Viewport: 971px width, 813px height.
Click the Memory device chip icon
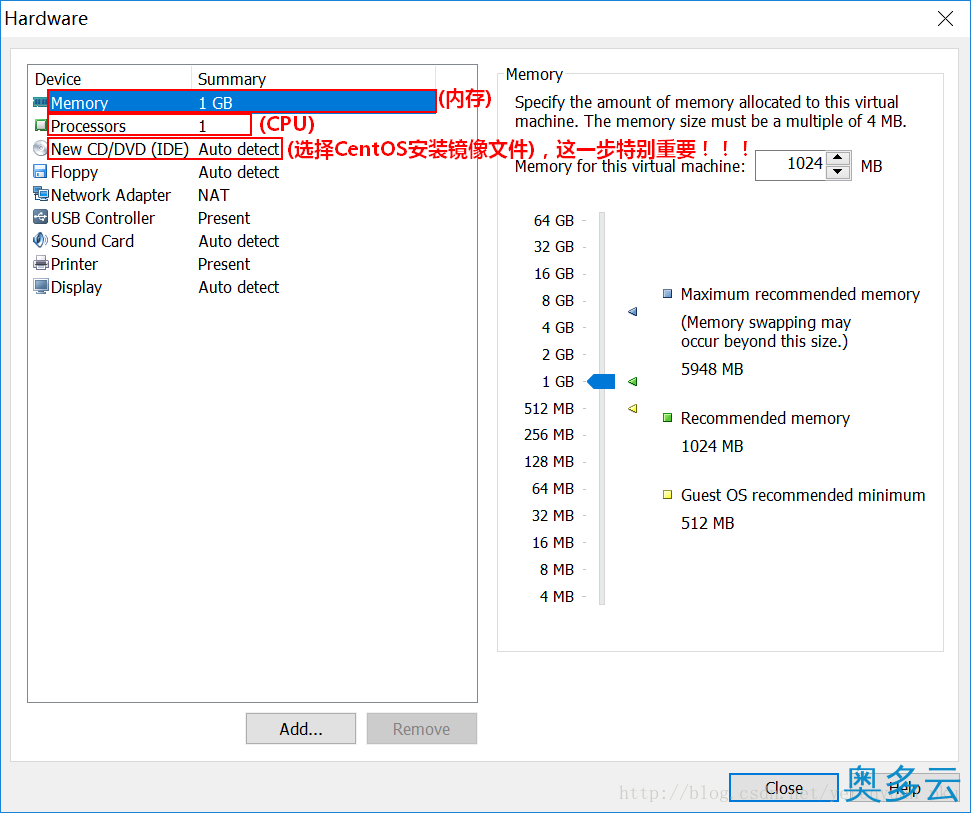[40, 102]
